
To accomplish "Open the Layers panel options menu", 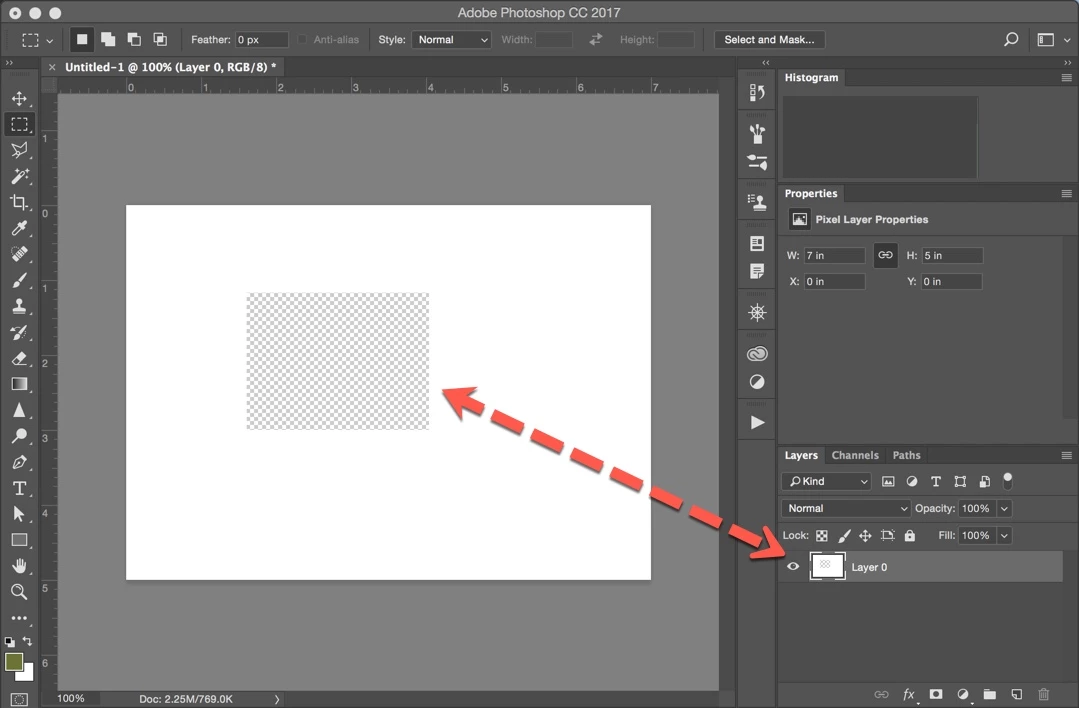I will pos(1066,455).
